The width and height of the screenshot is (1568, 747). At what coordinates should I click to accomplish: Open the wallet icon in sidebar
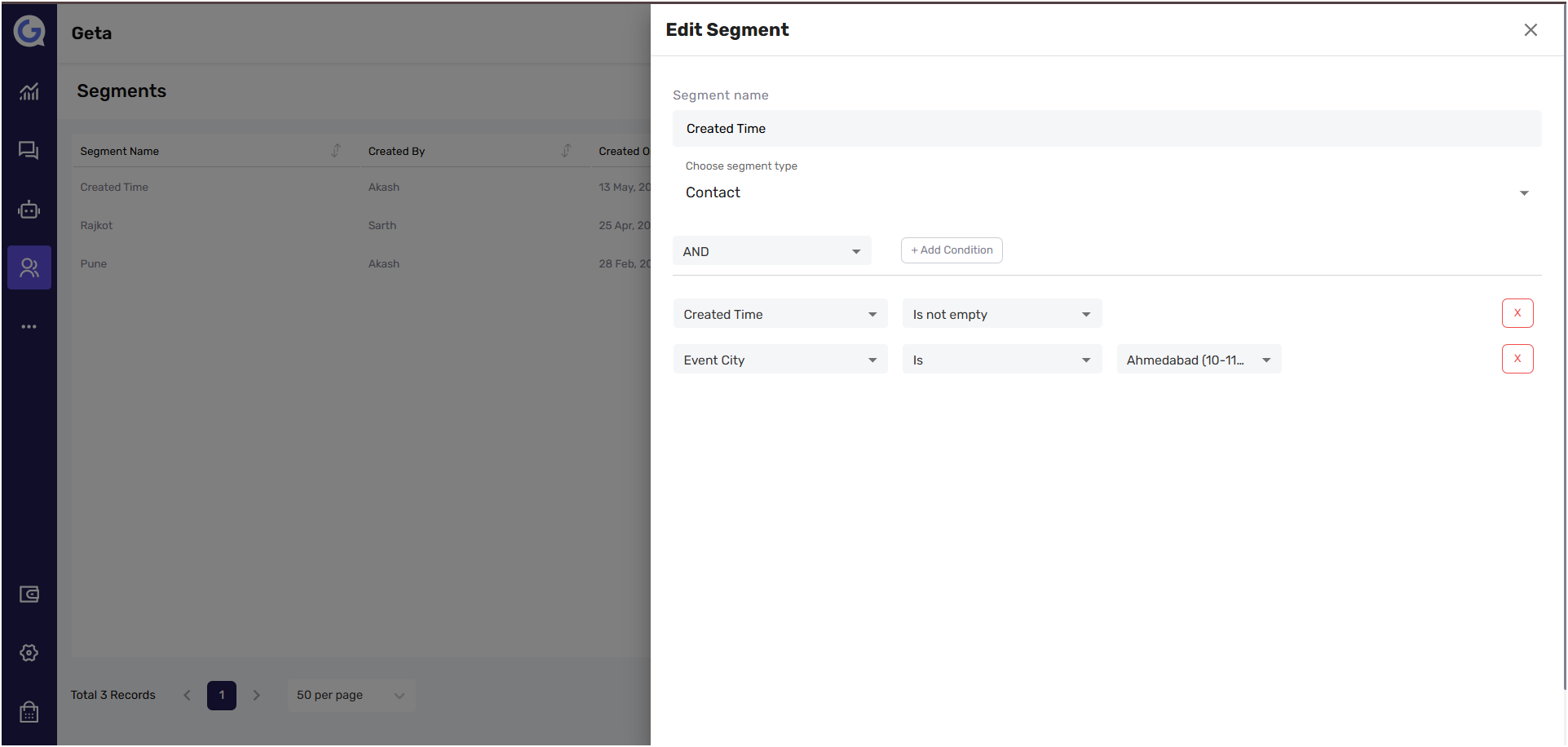[29, 595]
